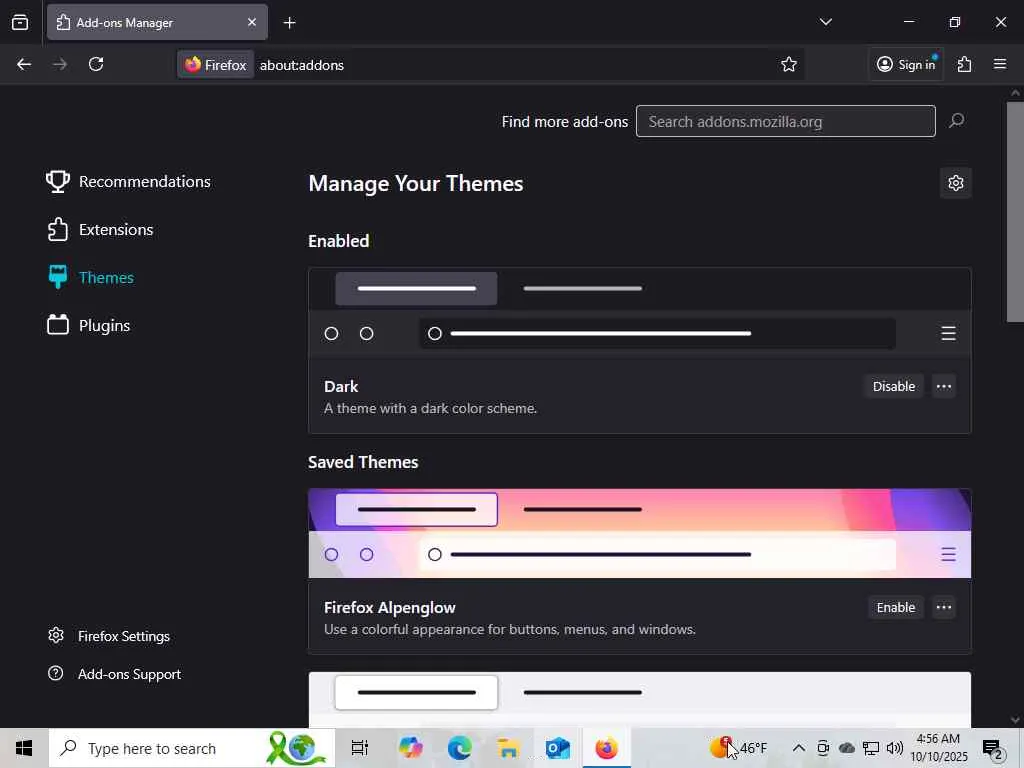Click the Search addons.mozilla.org field

786,121
